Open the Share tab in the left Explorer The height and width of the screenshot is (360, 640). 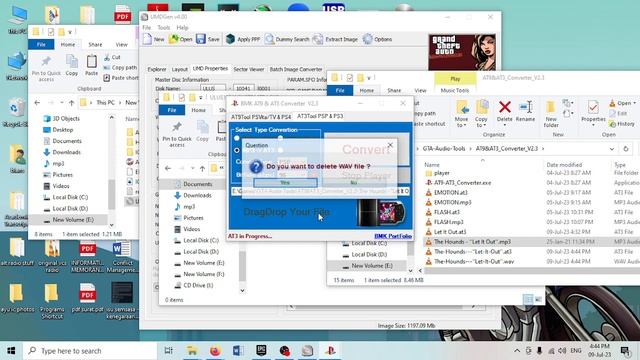95,44
